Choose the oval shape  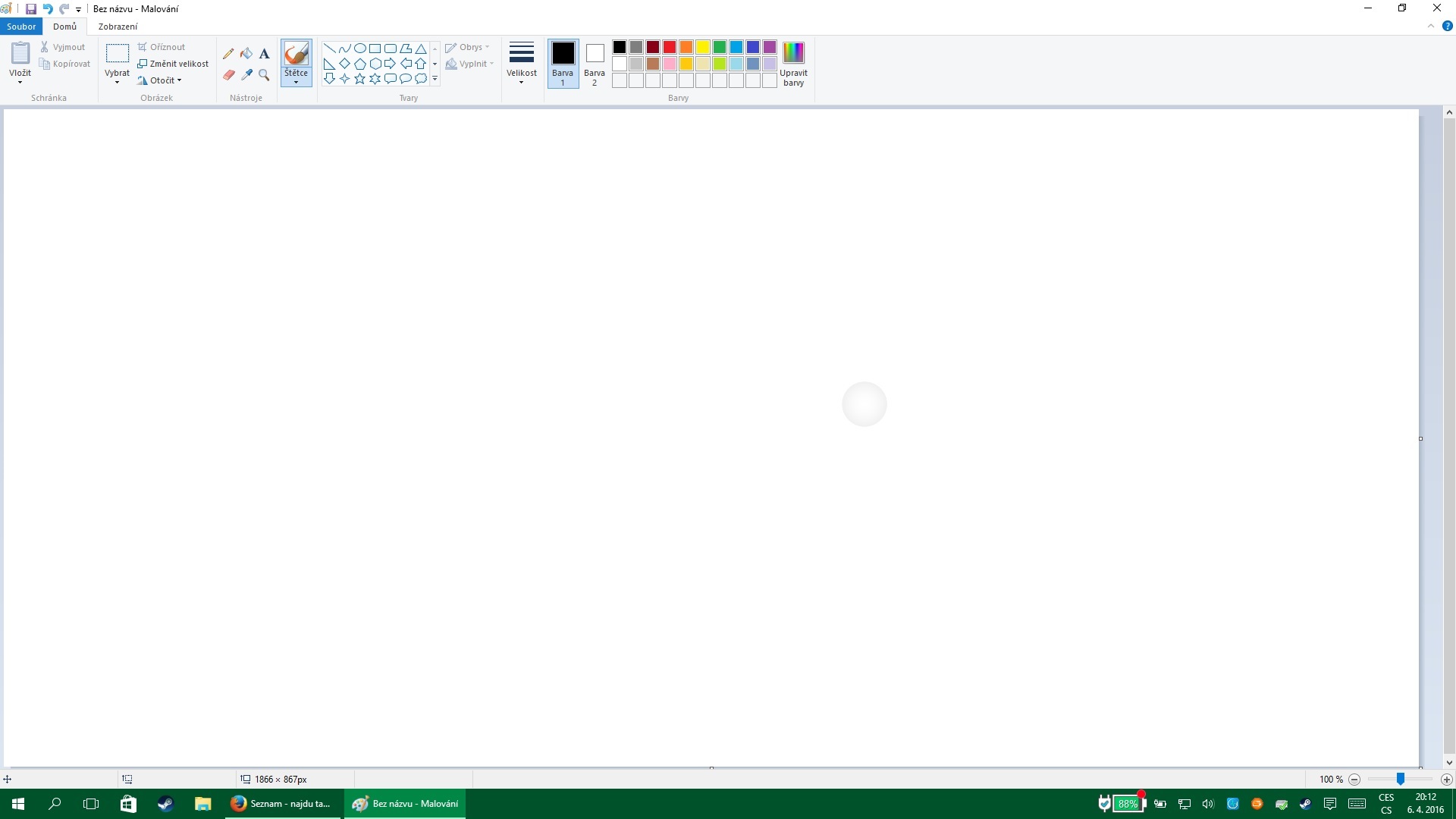pos(359,48)
